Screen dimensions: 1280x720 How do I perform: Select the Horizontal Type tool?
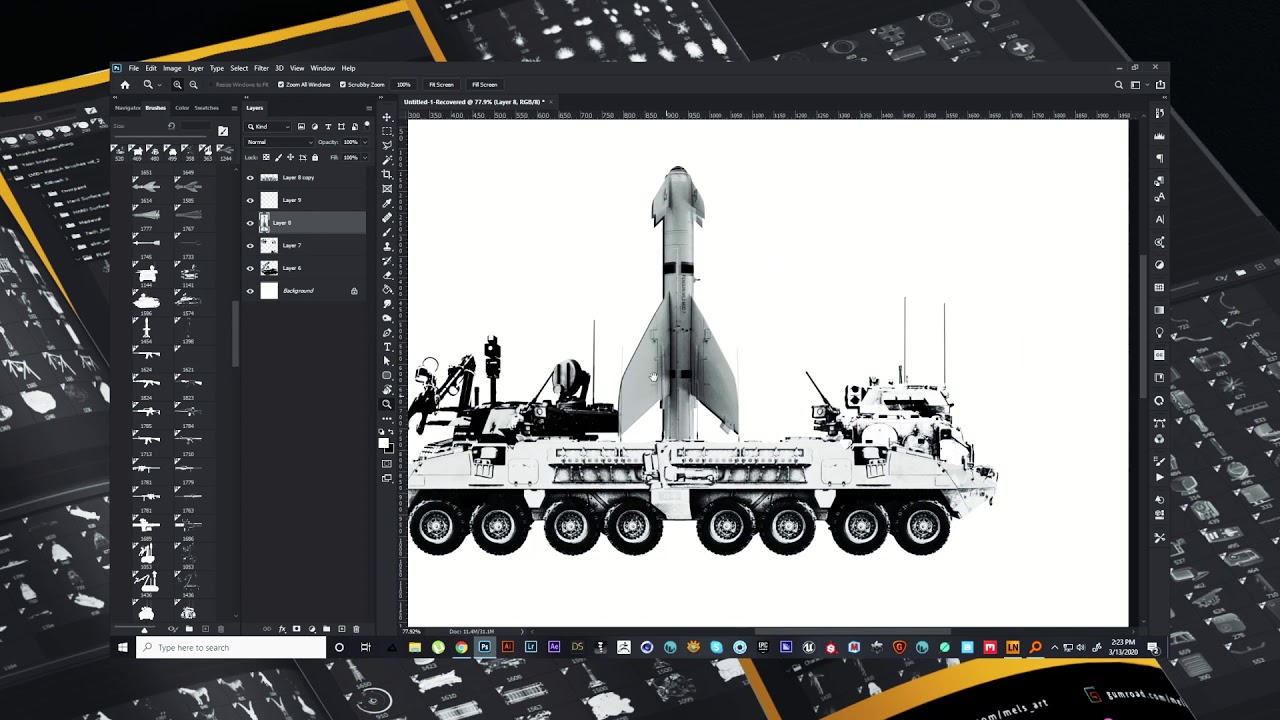pyautogui.click(x=387, y=347)
